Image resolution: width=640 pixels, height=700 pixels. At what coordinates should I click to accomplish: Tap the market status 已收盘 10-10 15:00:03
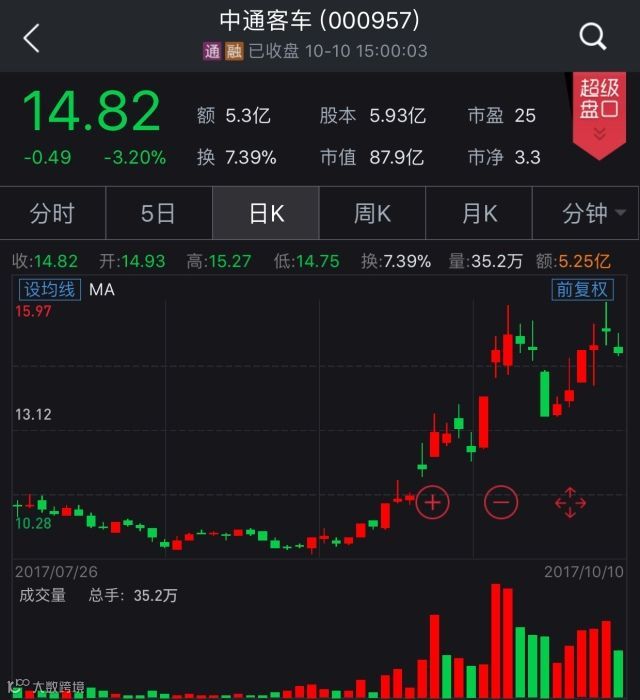[338, 51]
